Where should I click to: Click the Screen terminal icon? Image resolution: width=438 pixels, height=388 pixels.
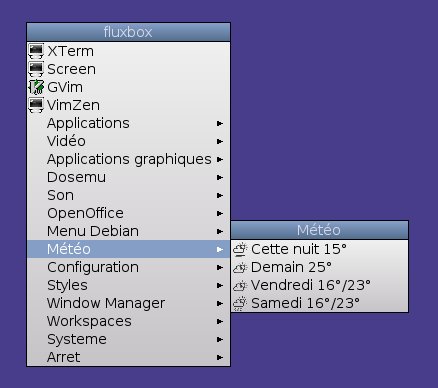[x=36, y=69]
